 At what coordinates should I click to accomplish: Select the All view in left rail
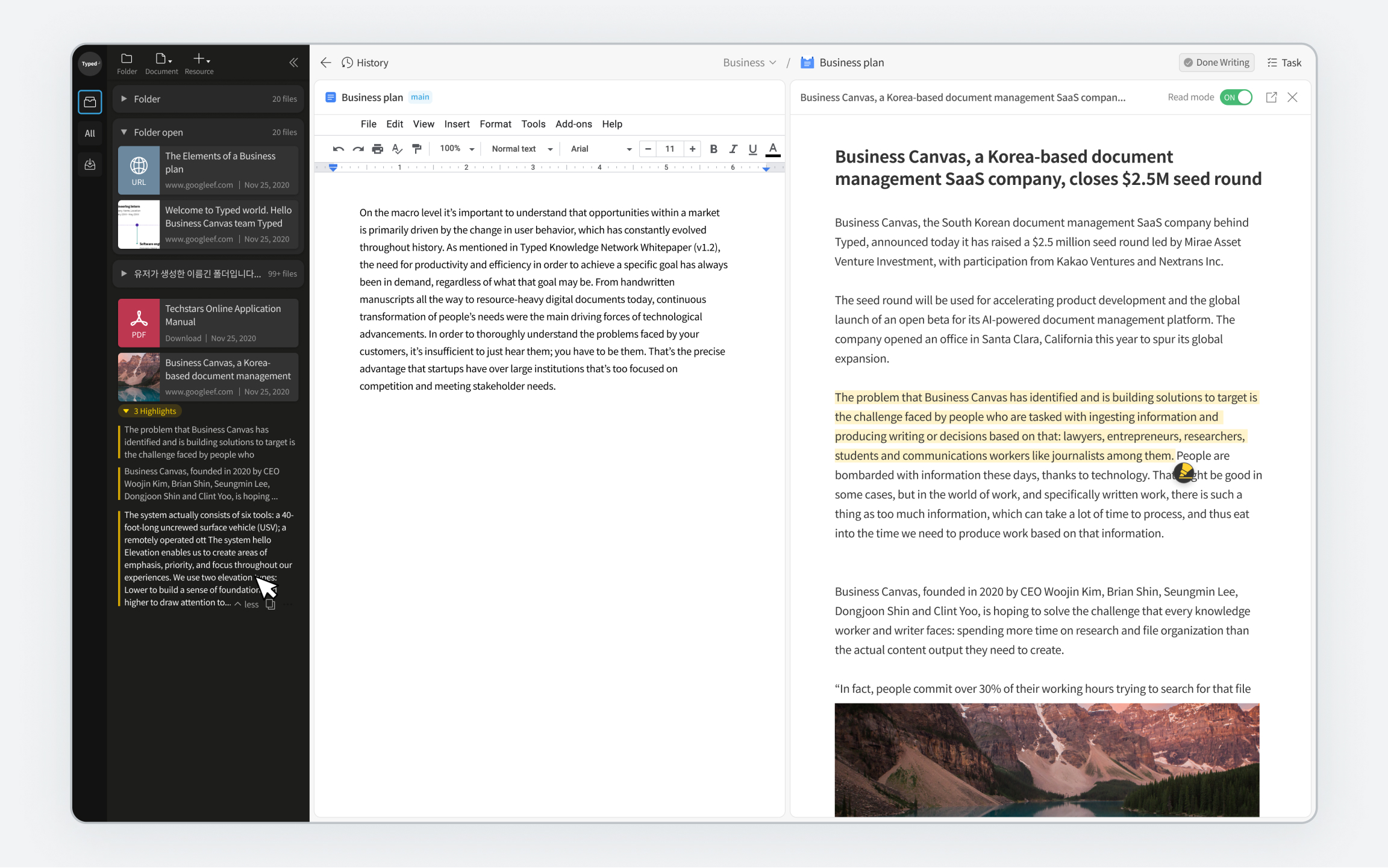coord(90,134)
